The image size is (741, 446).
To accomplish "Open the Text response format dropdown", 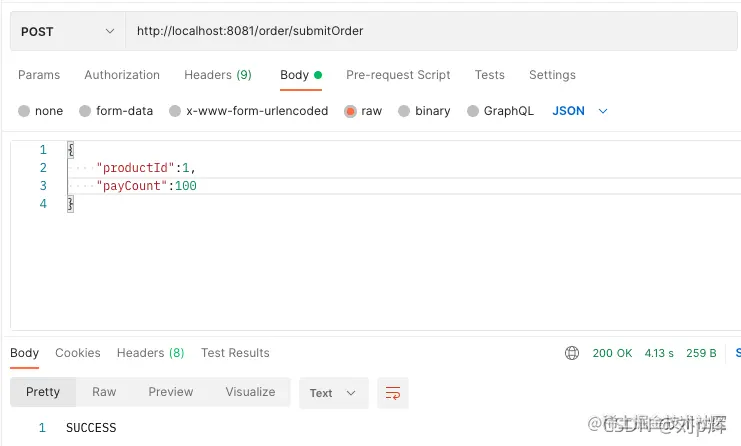I will point(334,393).
